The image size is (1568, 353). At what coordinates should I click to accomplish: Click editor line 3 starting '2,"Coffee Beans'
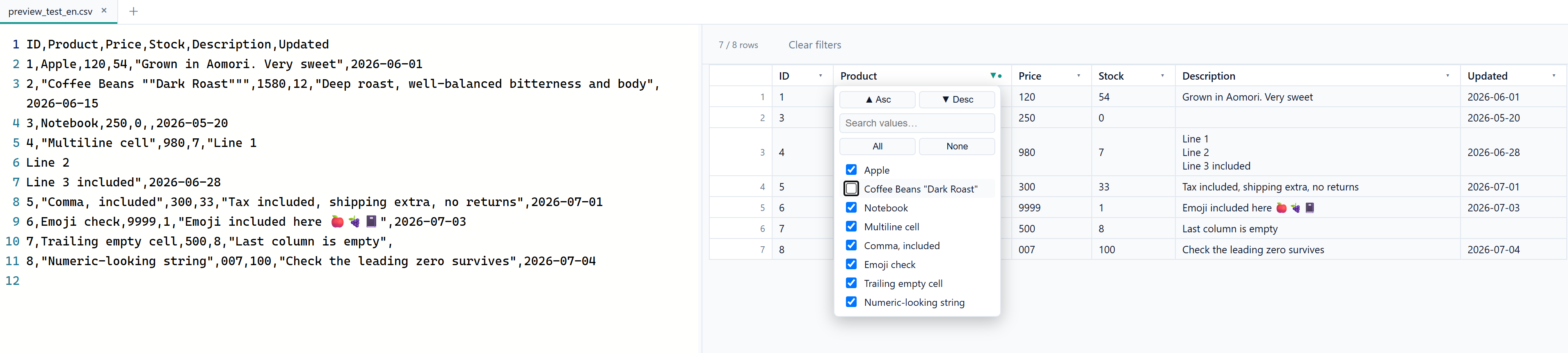(x=343, y=93)
